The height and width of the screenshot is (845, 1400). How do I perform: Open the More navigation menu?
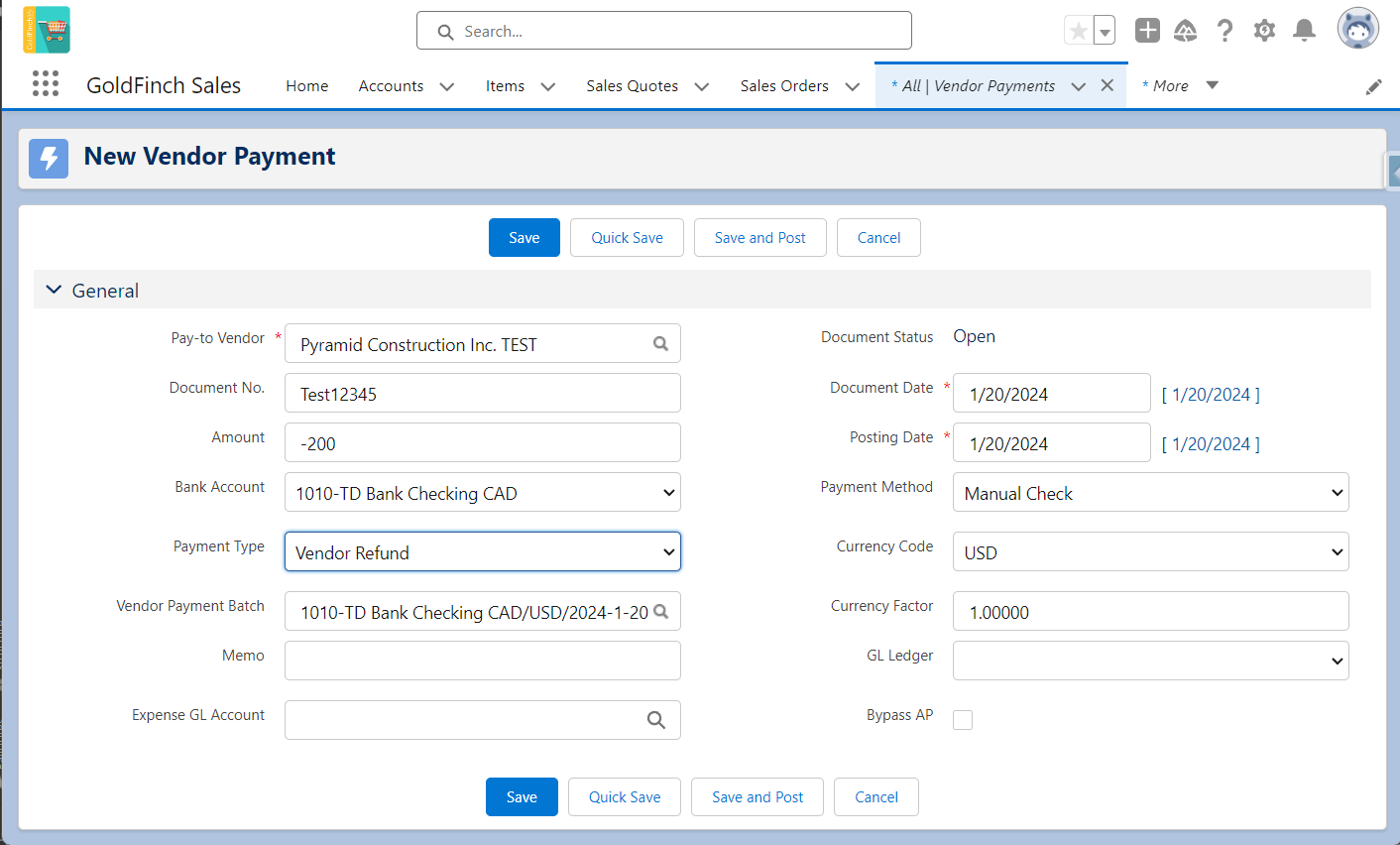point(1180,86)
